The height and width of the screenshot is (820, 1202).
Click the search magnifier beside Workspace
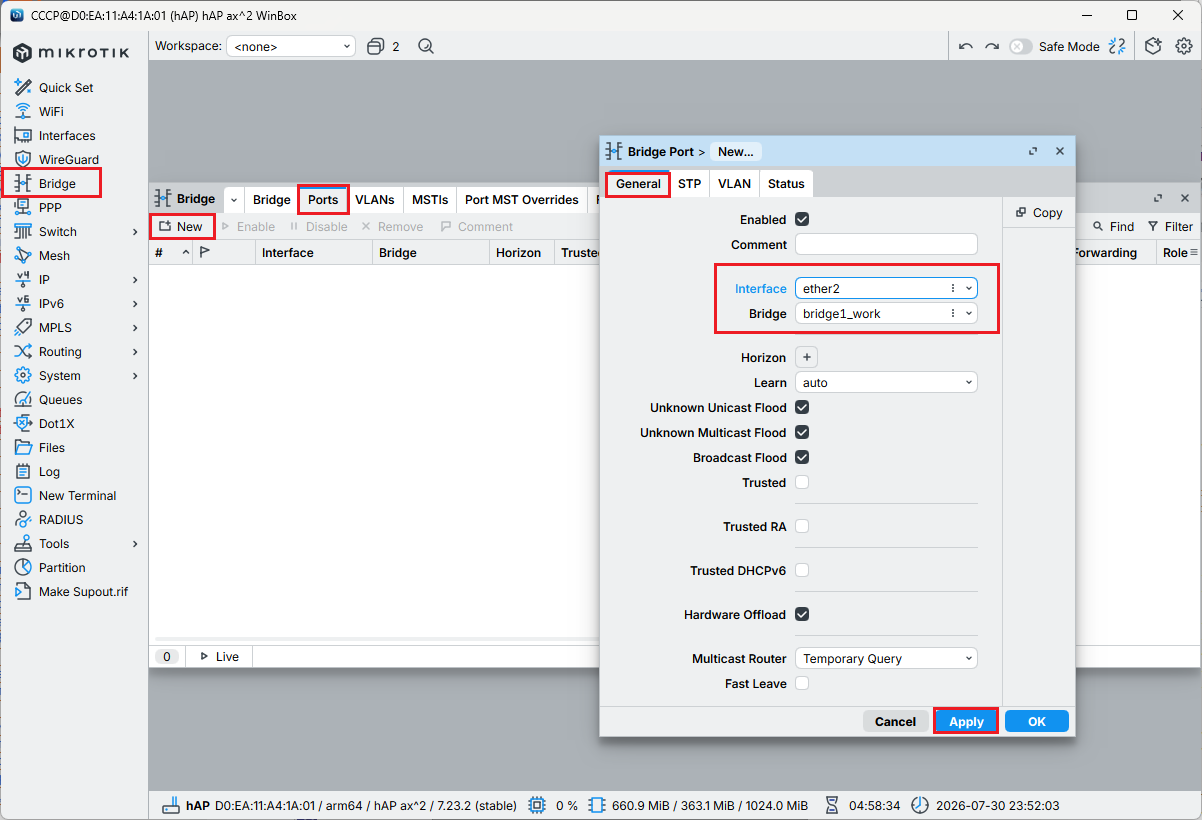426,46
